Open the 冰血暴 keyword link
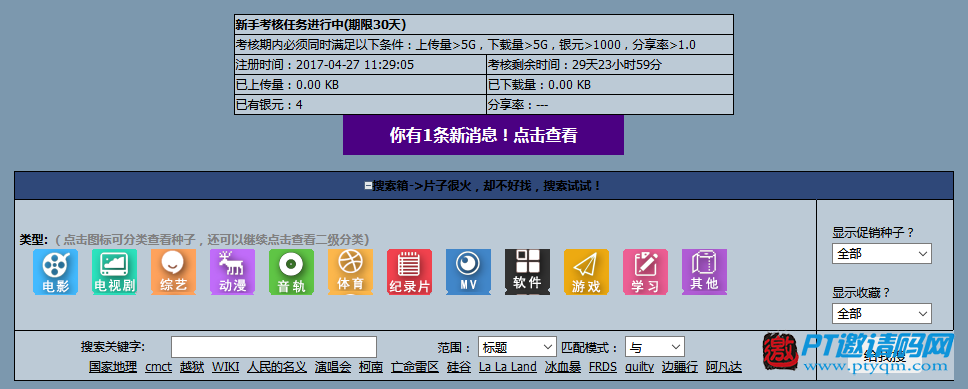This screenshot has width=968, height=389. tap(563, 367)
